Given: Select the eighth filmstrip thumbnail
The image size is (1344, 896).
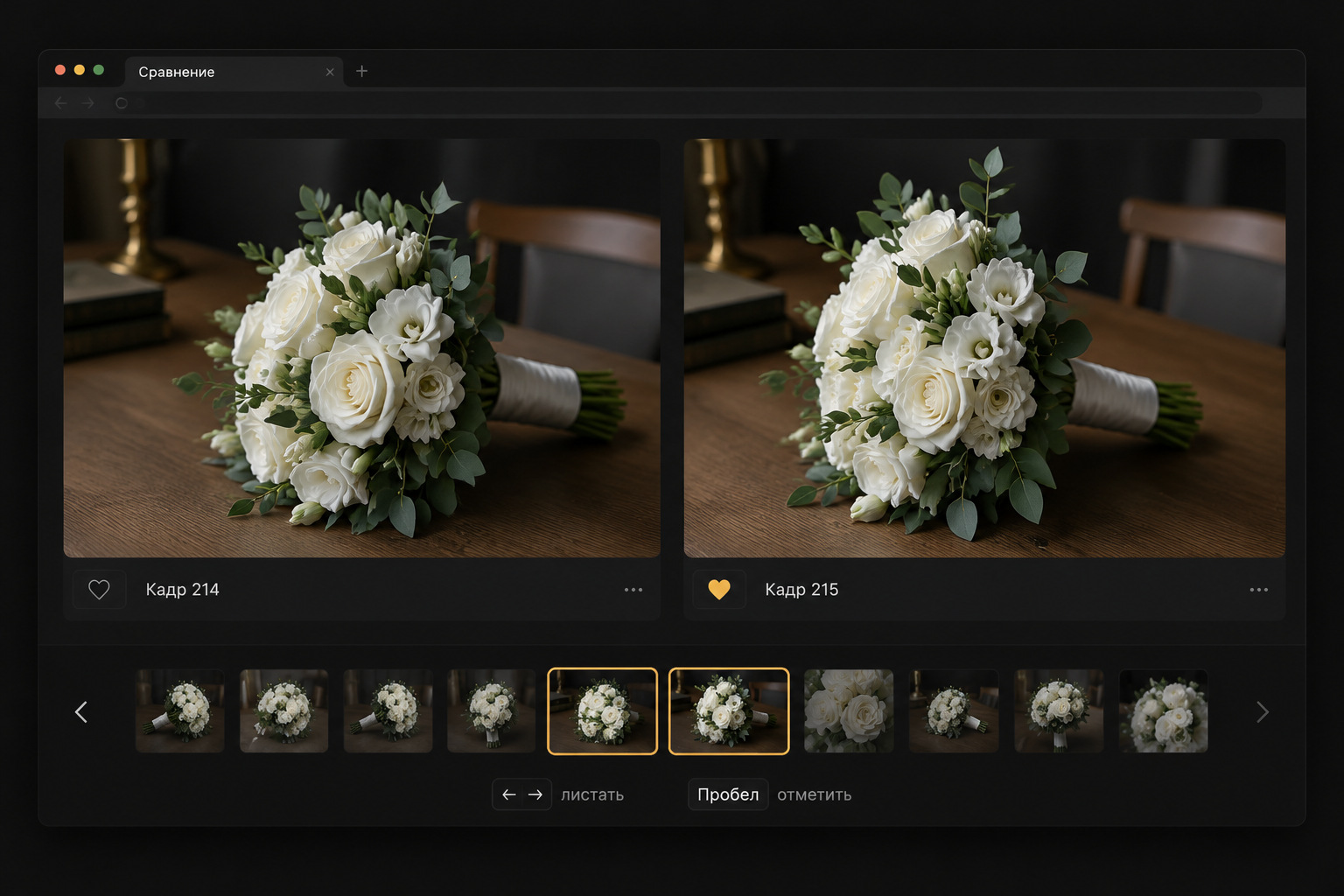Looking at the screenshot, I should coord(954,711).
